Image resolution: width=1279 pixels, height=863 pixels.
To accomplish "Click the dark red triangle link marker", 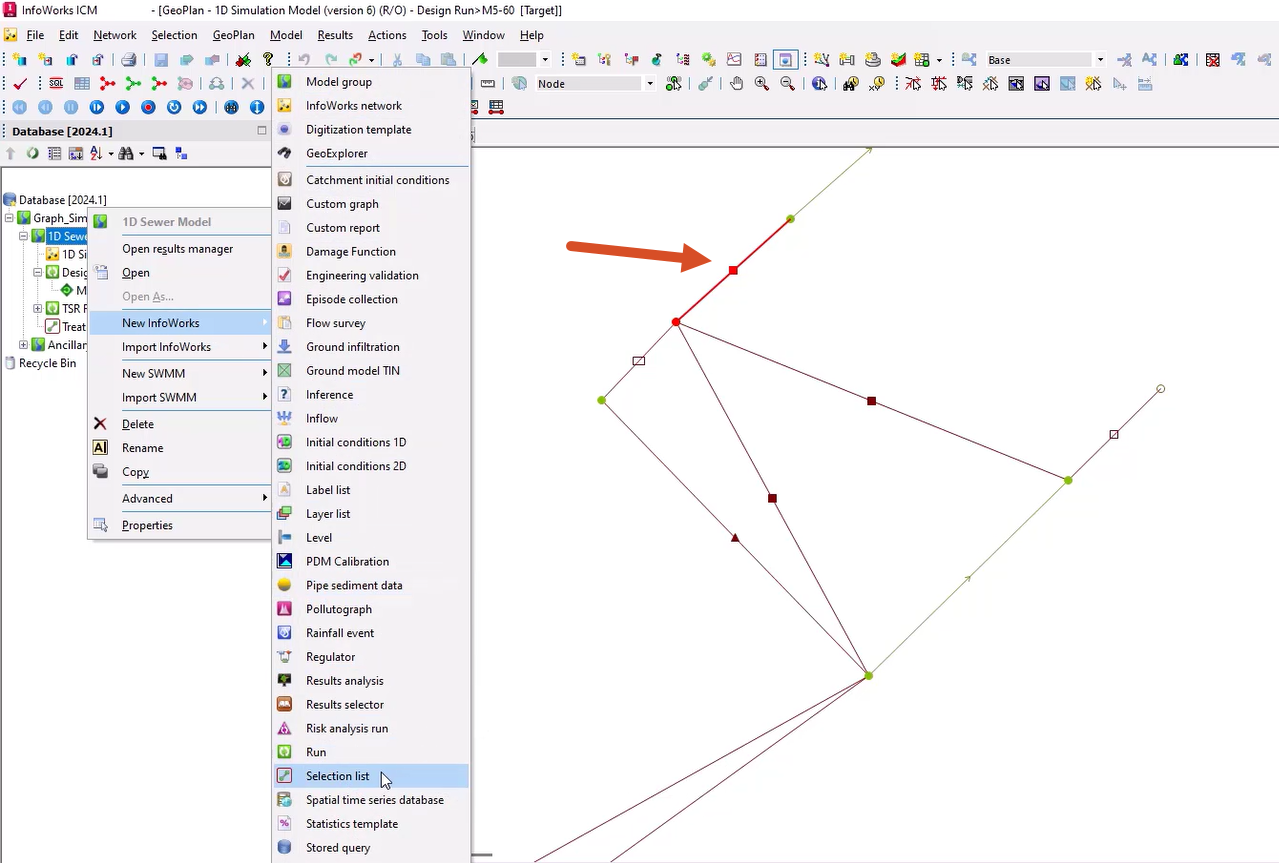I will 735,538.
